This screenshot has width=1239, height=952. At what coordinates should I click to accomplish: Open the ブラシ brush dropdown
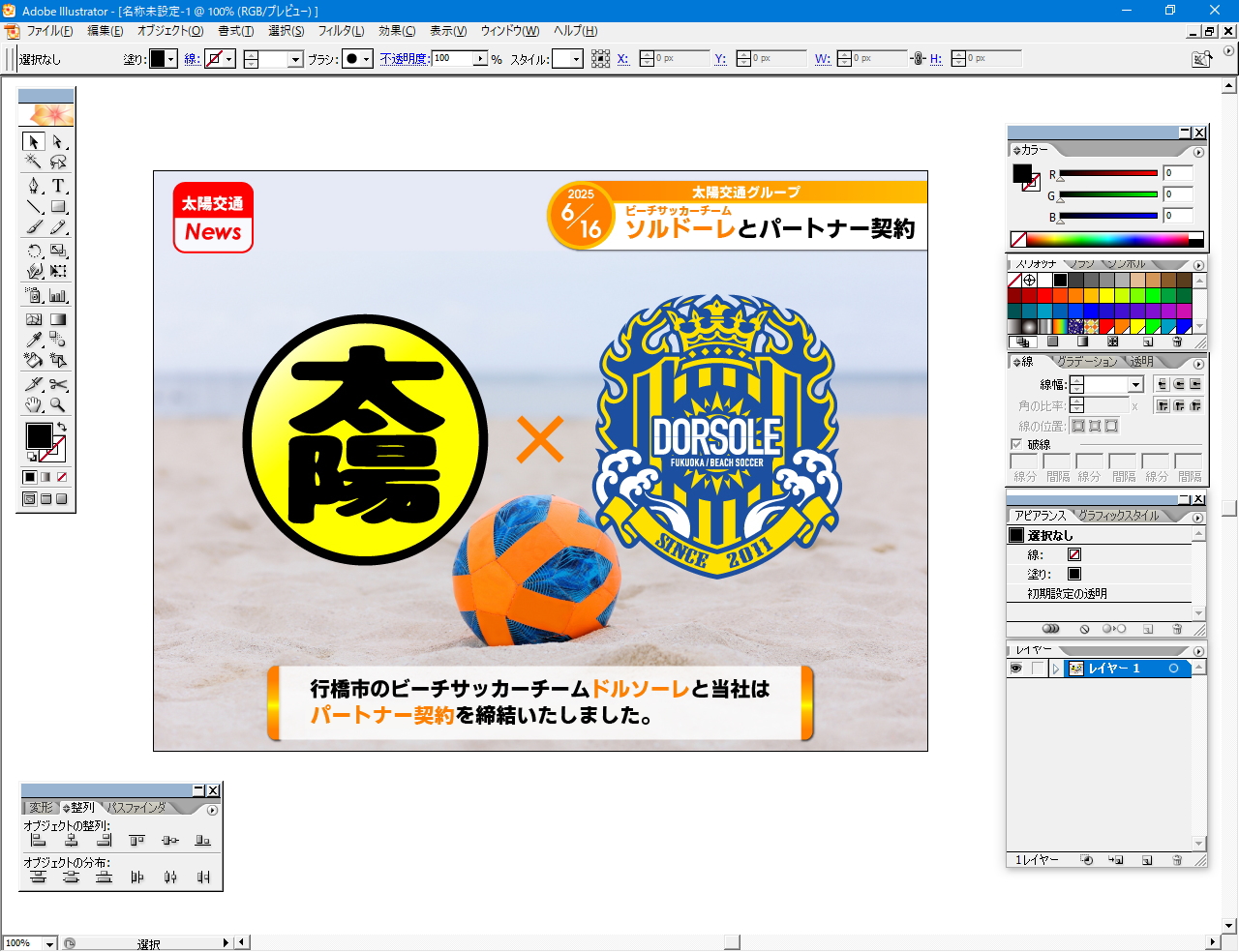(x=366, y=59)
